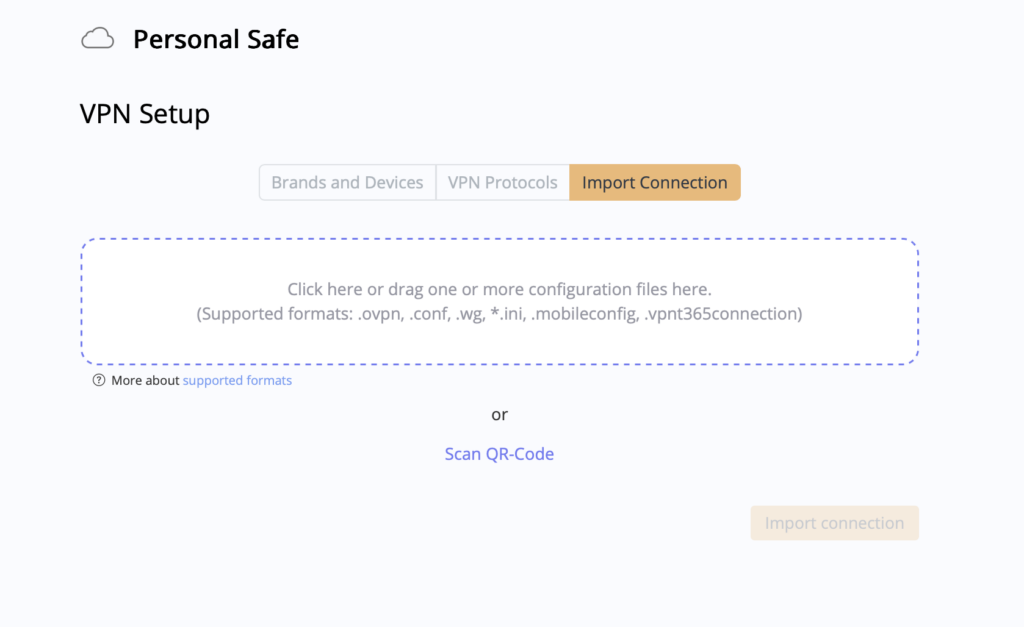The width and height of the screenshot is (1024, 627).
Task: Click Scan QR-Code
Action: [499, 453]
